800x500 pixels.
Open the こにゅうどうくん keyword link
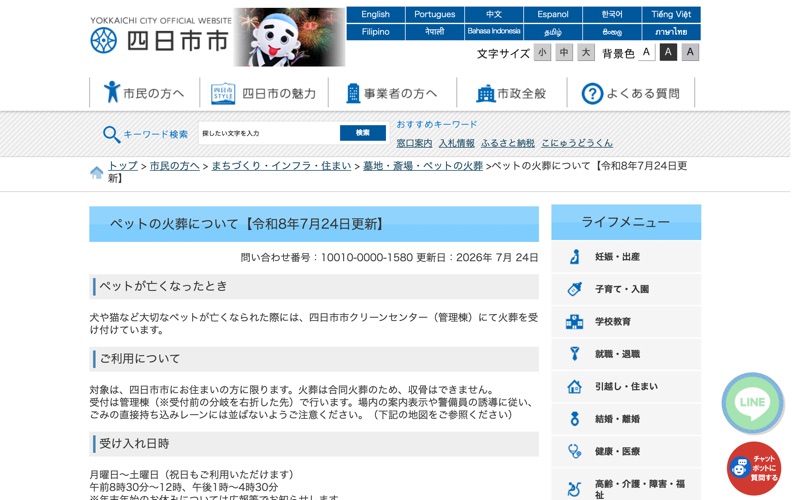coord(577,143)
